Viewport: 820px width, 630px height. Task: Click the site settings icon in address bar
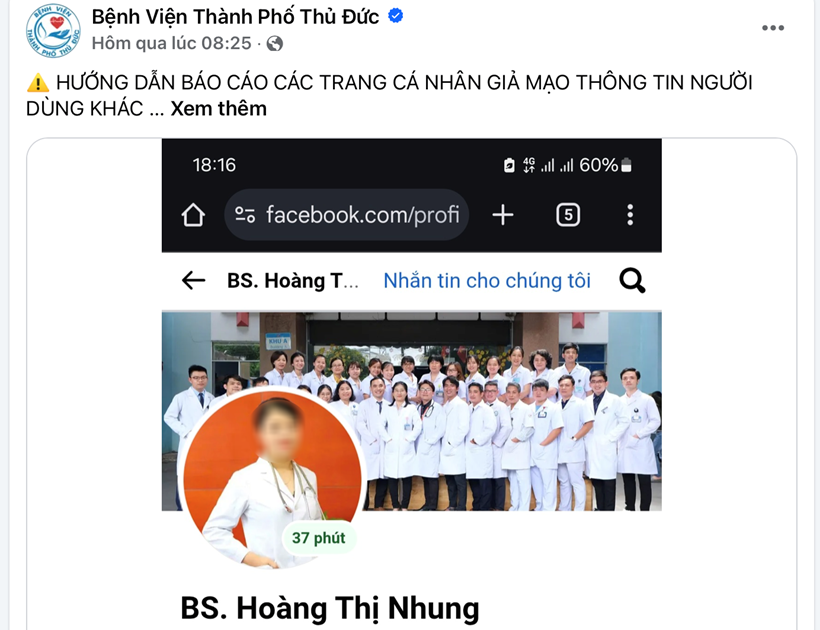[x=245, y=215]
